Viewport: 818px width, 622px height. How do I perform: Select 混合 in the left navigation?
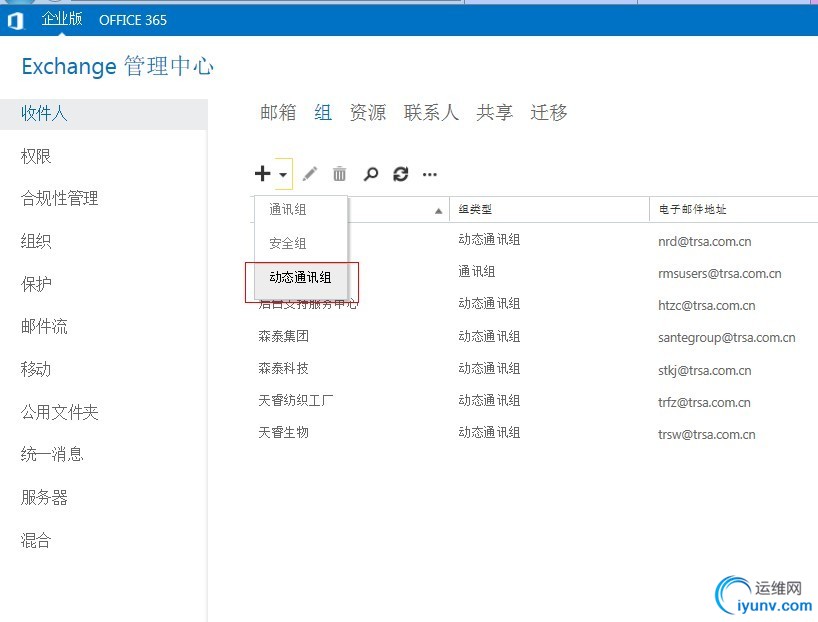pyautogui.click(x=35, y=540)
